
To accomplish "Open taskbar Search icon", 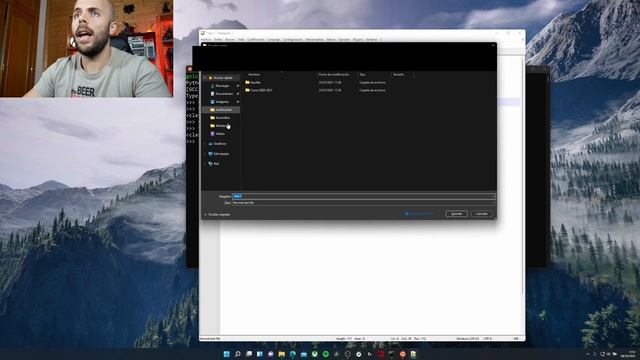I will click(238, 354).
